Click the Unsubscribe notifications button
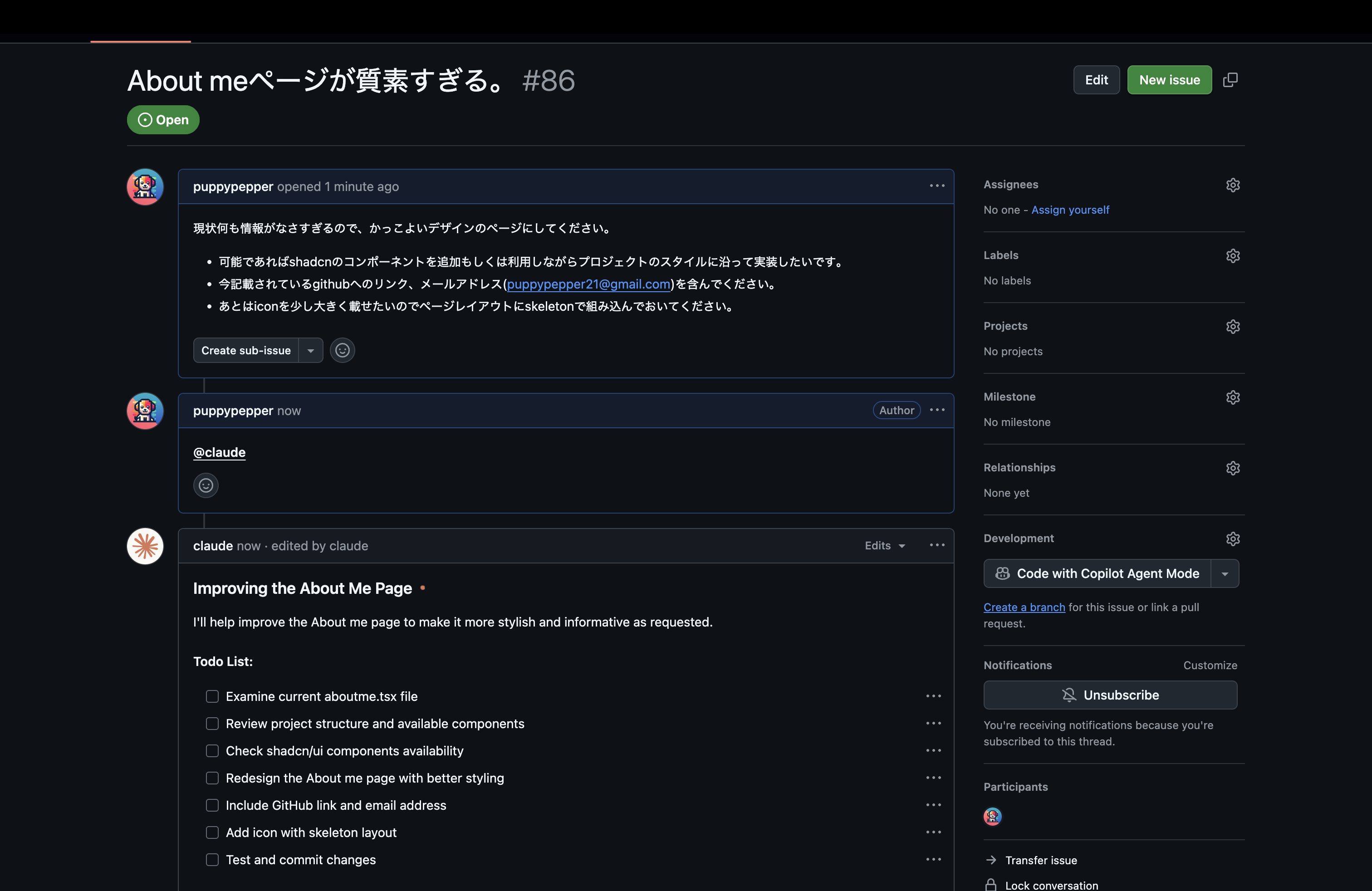The width and height of the screenshot is (1372, 891). 1110,695
